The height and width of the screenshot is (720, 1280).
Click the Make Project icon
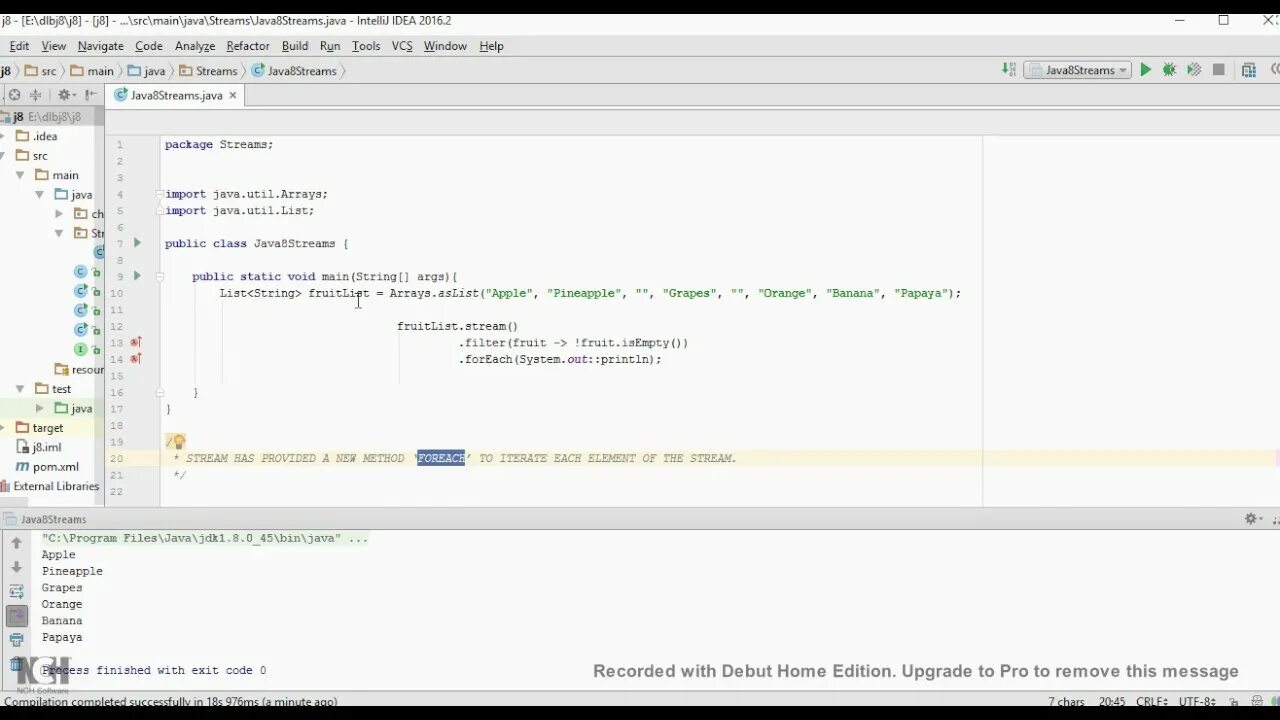point(1009,70)
